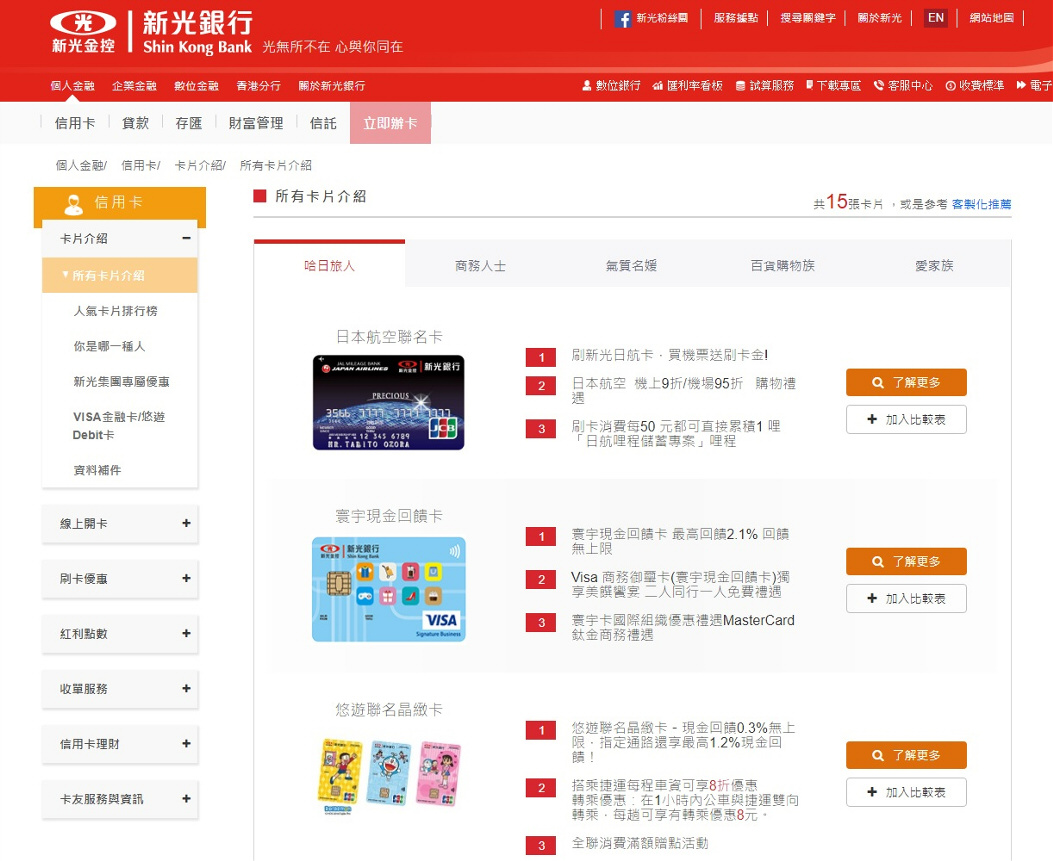The image size is (1053, 861).
Task: Switch to the 氣質名媛 tab
Action: click(x=631, y=265)
